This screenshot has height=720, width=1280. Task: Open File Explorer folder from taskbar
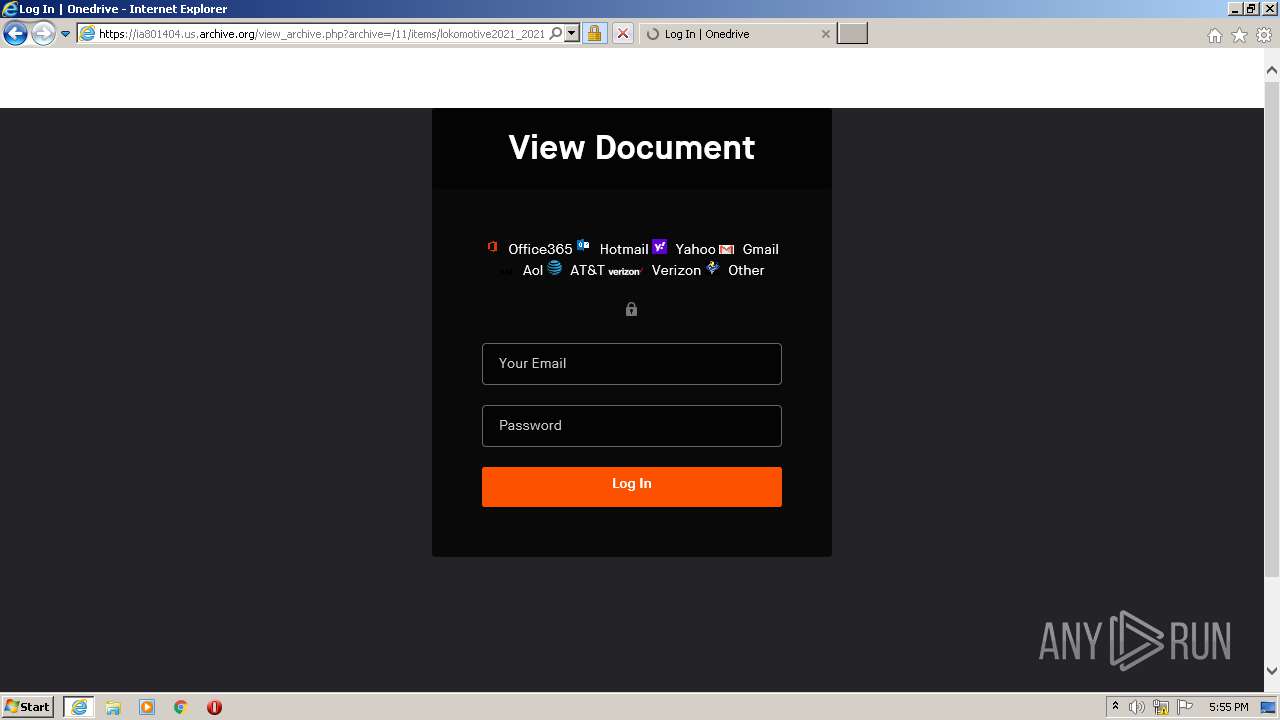(113, 707)
